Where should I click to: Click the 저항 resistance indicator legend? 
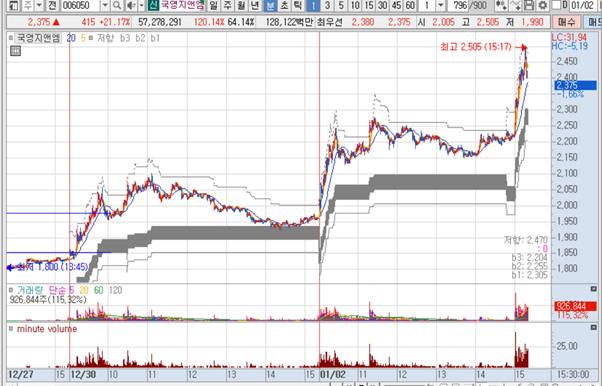[x=105, y=38]
